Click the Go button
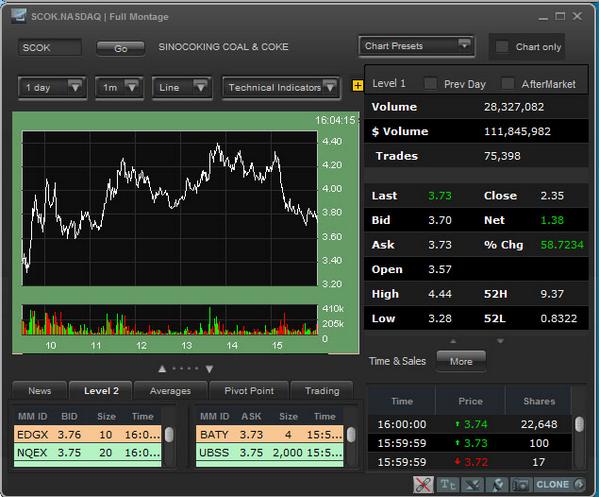 coord(120,48)
